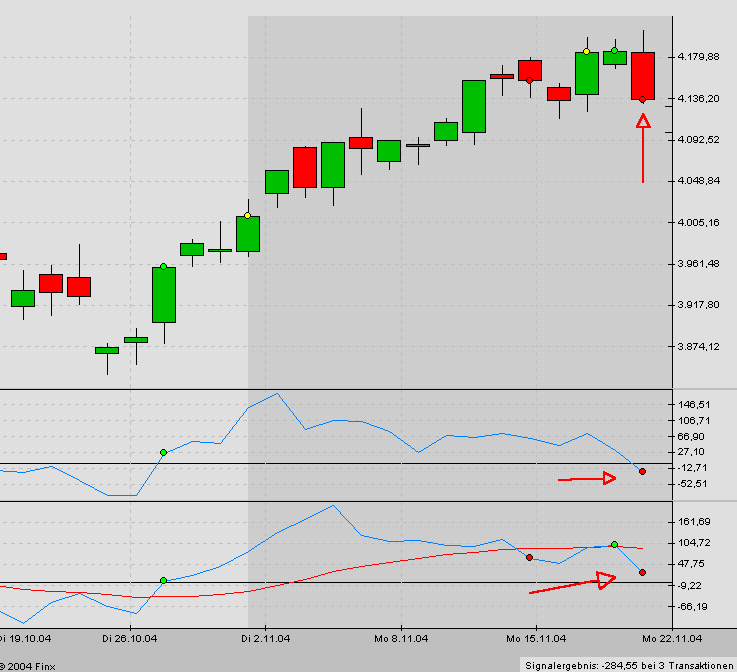Click green crossover dot in bottom indicator near right
The width and height of the screenshot is (737, 672).
614,544
